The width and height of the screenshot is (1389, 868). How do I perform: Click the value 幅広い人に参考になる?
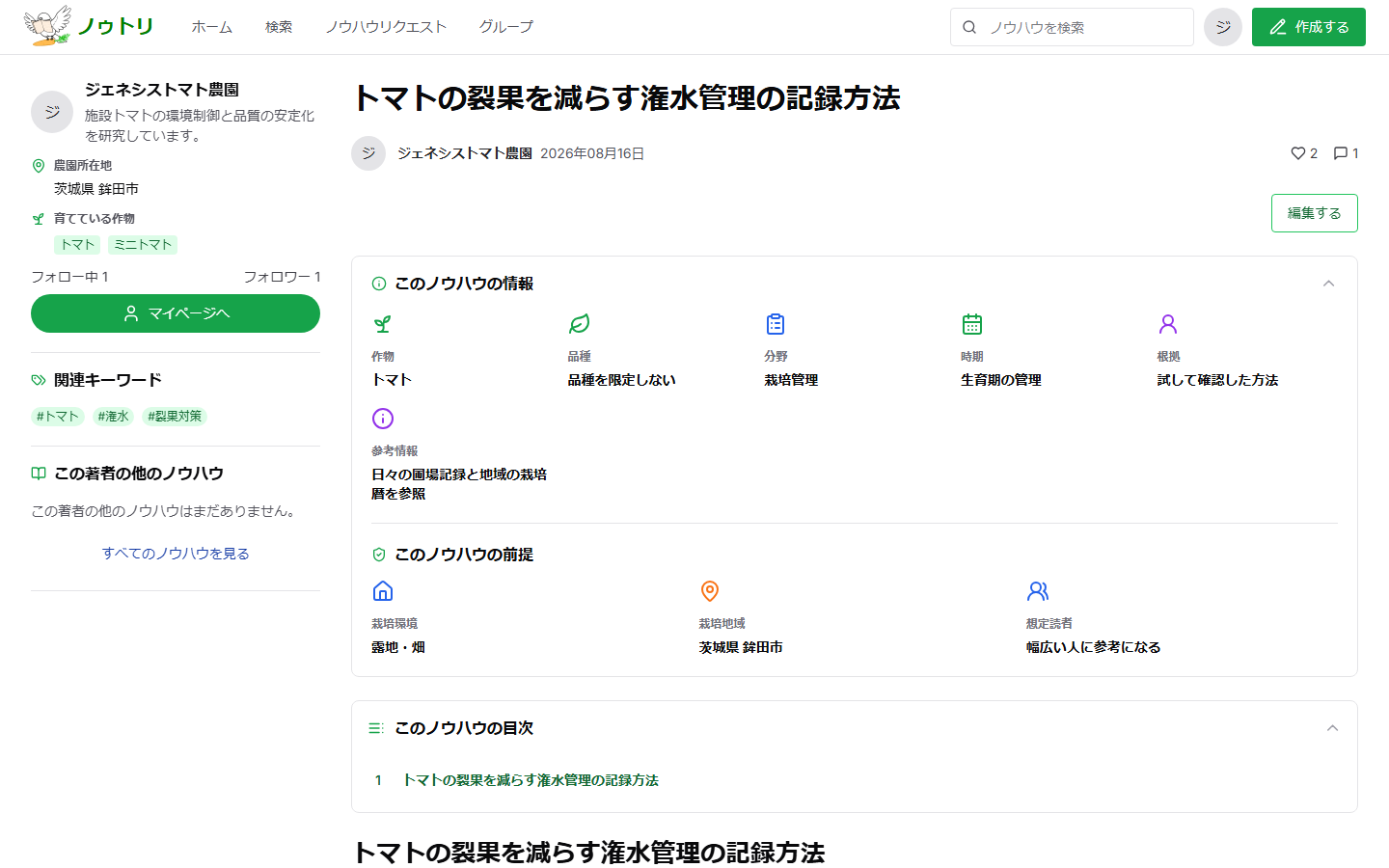click(1094, 647)
